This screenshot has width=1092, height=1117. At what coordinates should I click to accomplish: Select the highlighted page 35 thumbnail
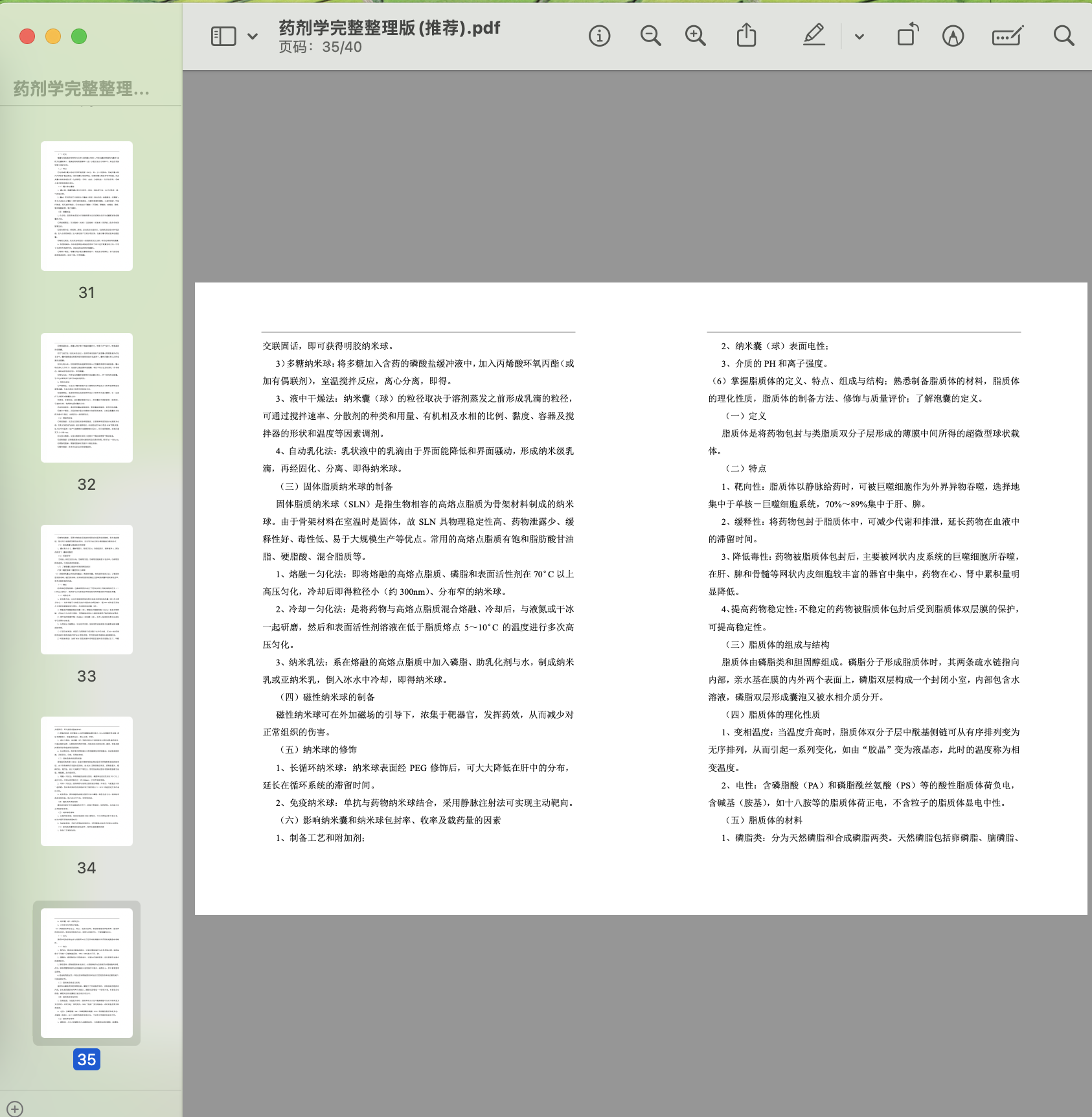point(87,973)
